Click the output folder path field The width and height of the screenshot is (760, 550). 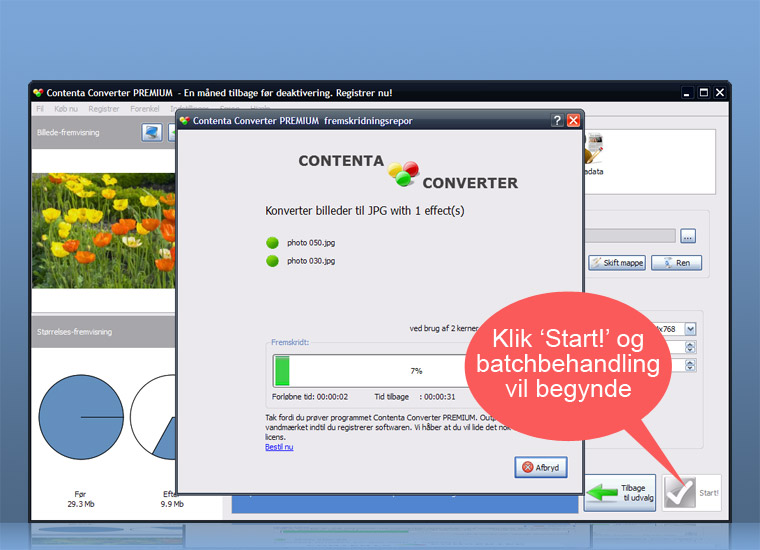click(x=630, y=236)
